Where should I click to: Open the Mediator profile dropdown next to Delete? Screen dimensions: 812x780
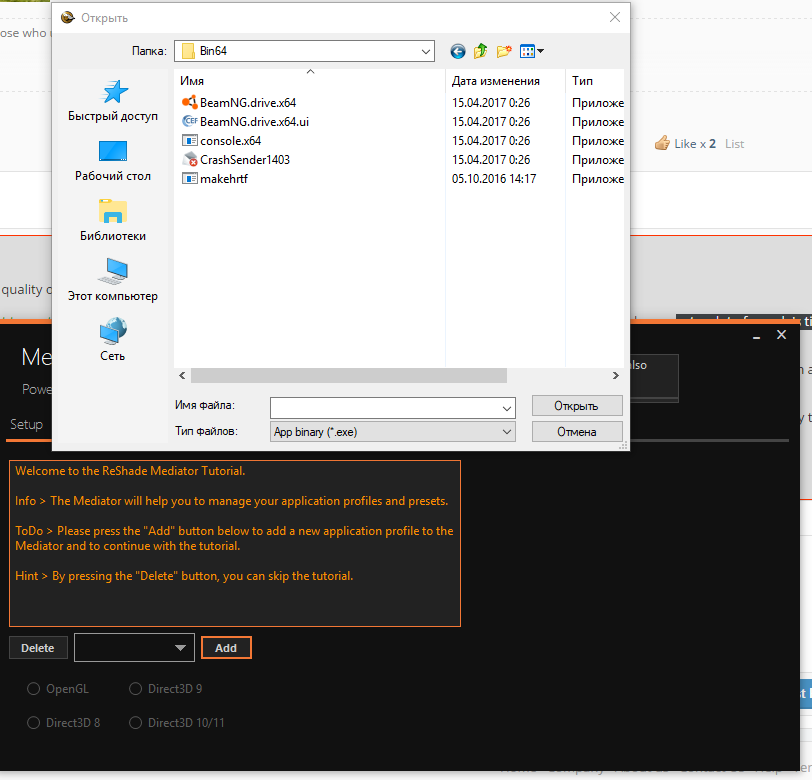[x=134, y=648]
